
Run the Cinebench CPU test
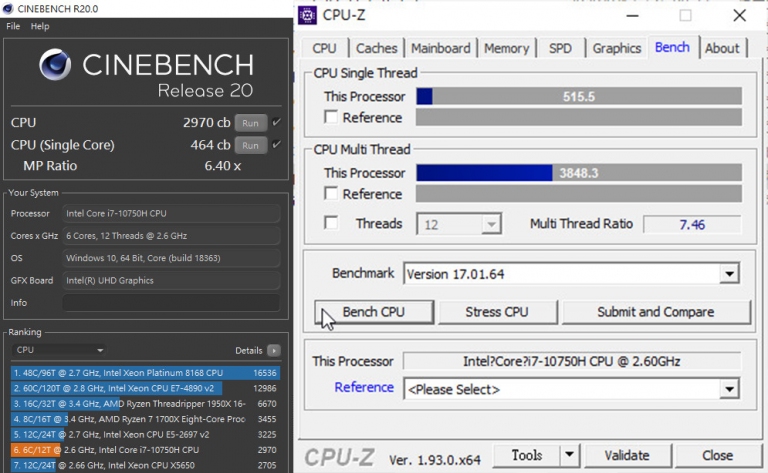[x=250, y=123]
